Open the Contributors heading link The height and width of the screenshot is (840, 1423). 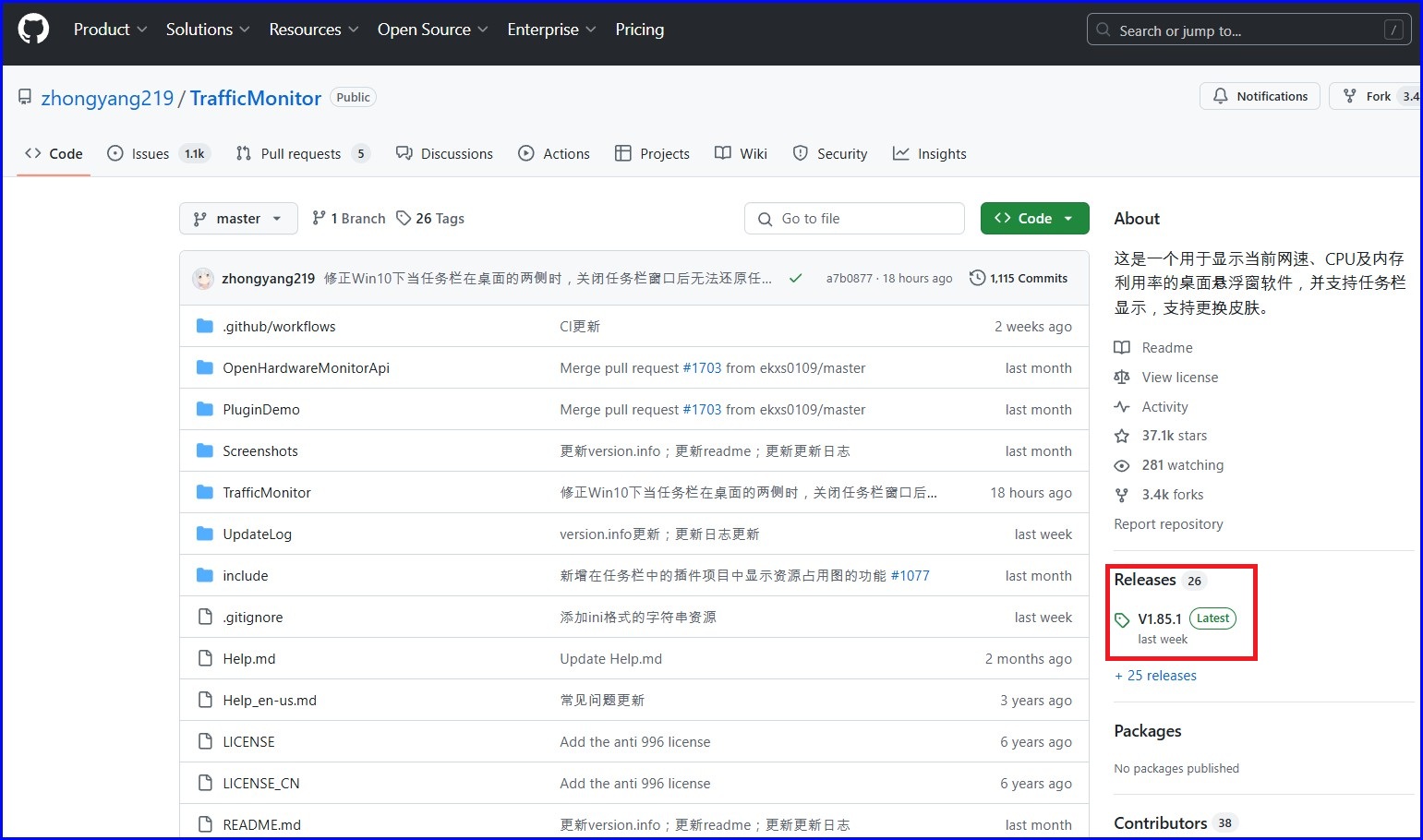click(x=1176, y=822)
